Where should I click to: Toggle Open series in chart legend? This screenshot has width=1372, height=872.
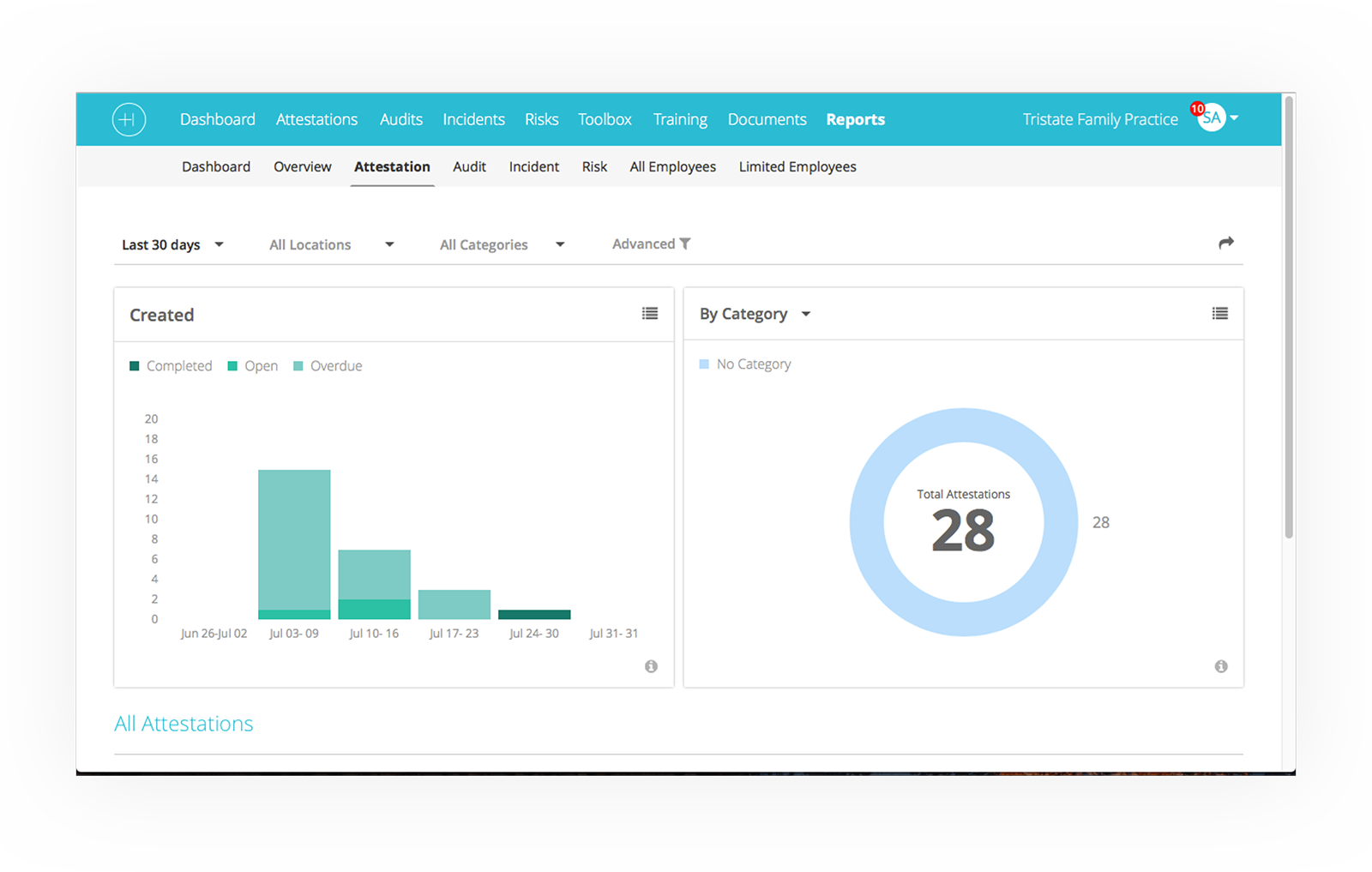(253, 366)
